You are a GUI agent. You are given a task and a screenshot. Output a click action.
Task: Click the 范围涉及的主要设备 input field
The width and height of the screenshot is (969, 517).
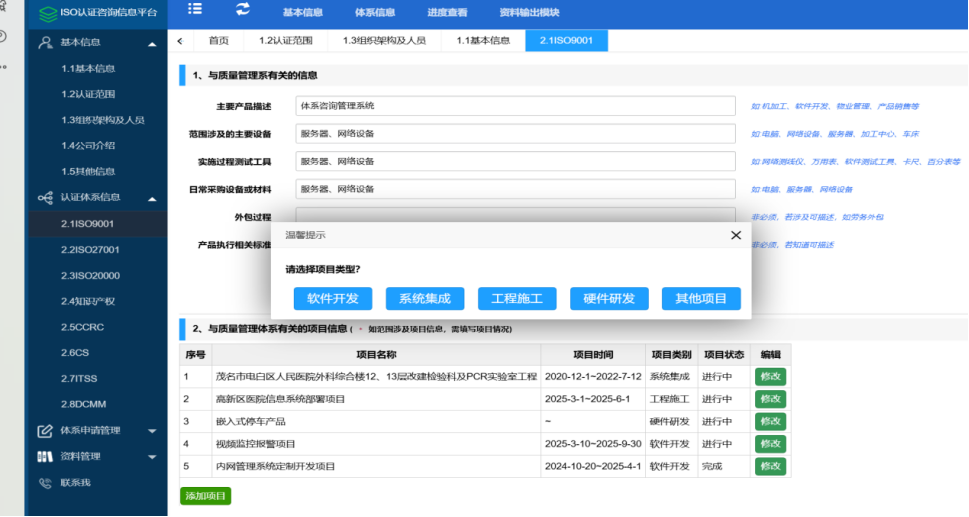pos(515,134)
